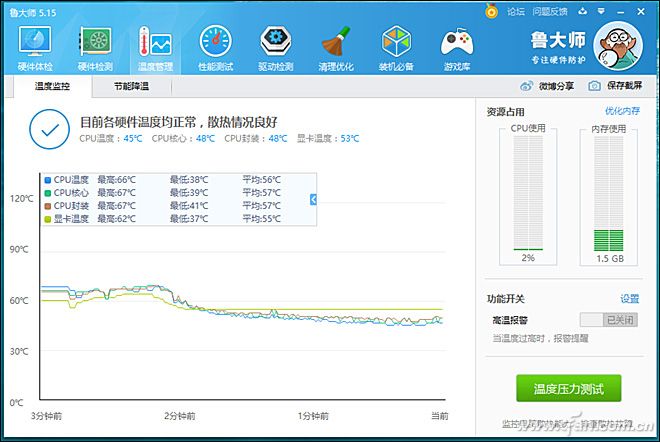Collapse the temperature legend panel arrow
660x442 pixels.
pos(313,200)
